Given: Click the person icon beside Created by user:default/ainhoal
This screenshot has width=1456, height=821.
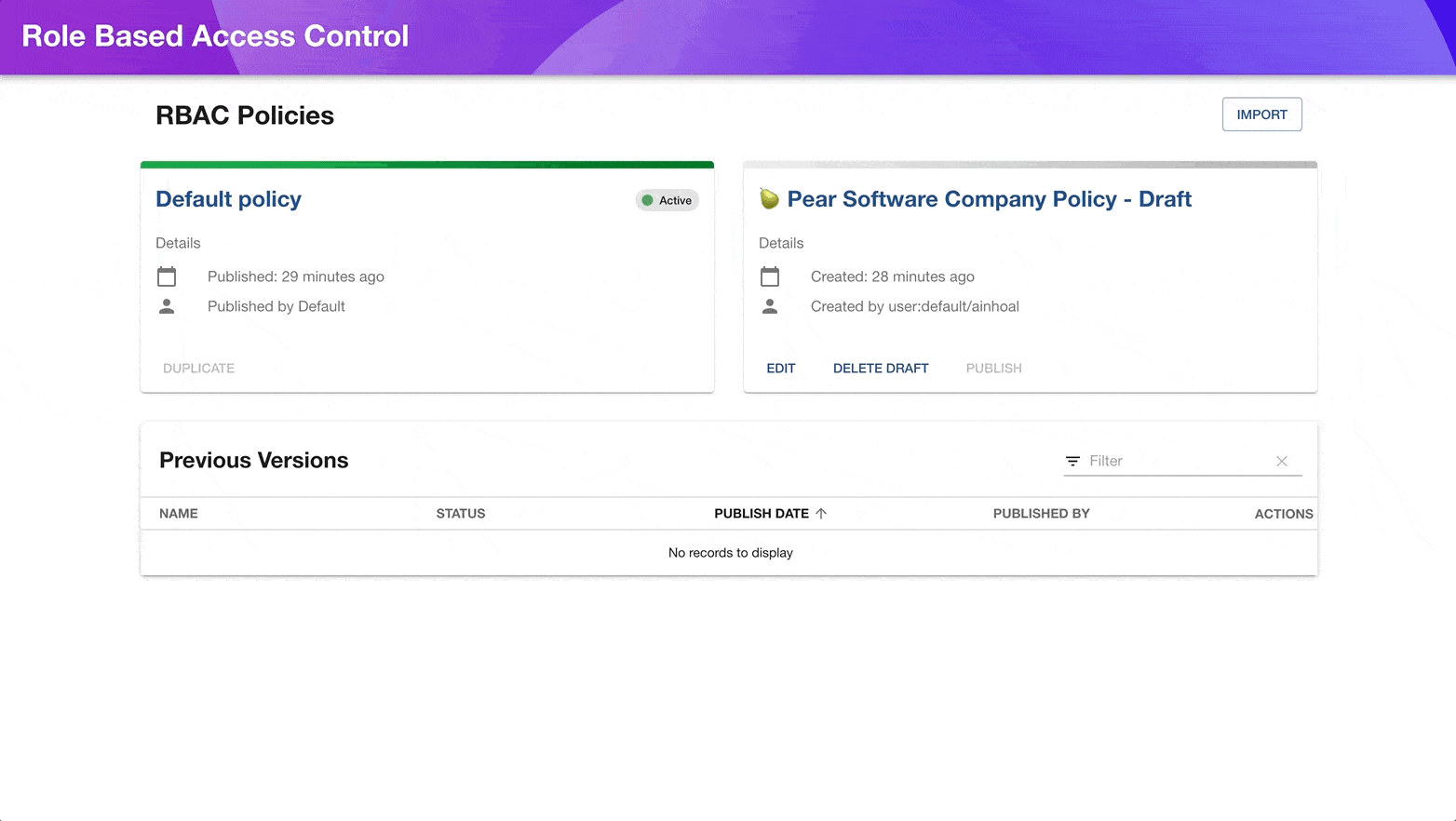Looking at the screenshot, I should pyautogui.click(x=770, y=305).
